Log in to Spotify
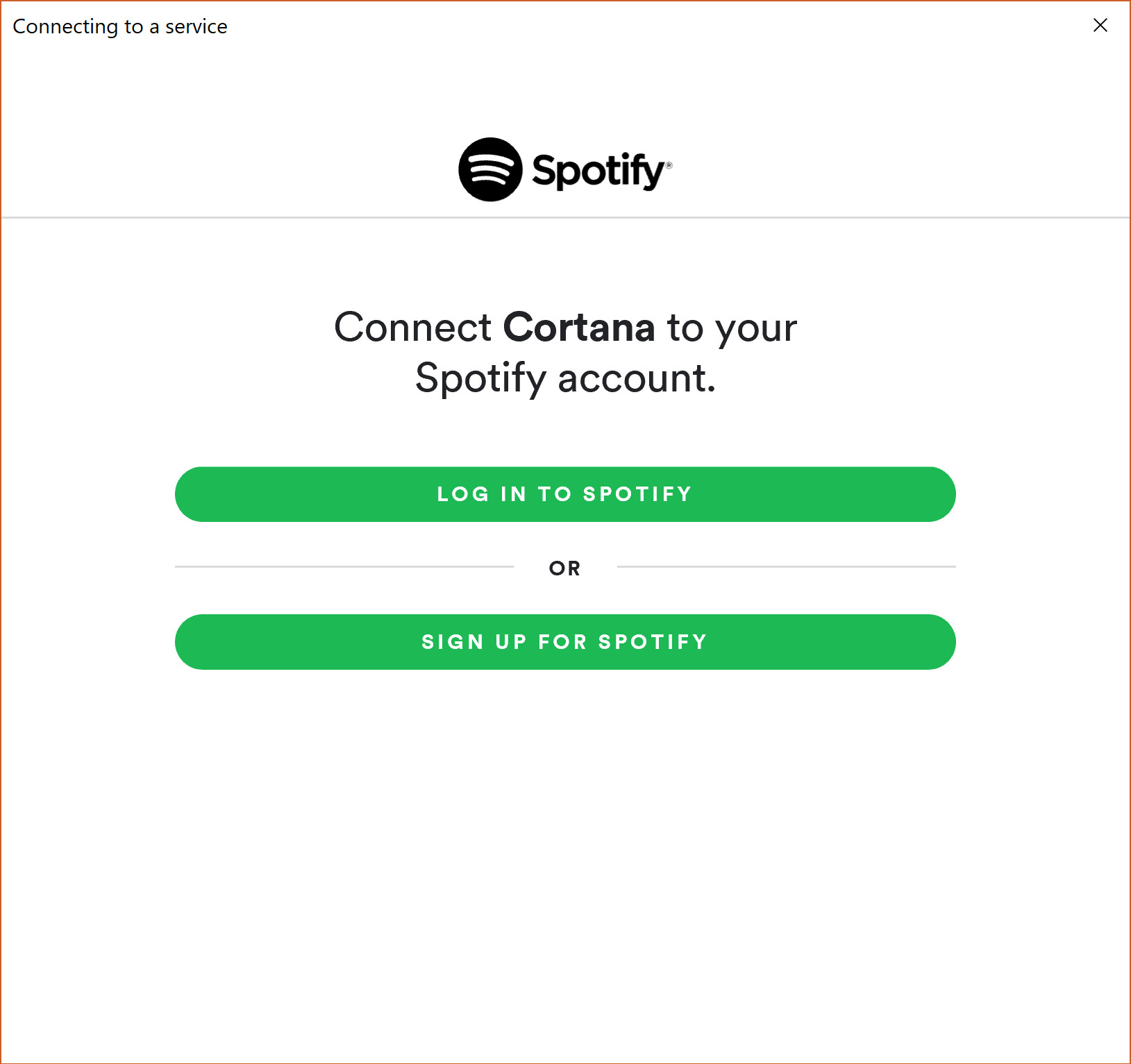The width and height of the screenshot is (1131, 1064). [565, 494]
